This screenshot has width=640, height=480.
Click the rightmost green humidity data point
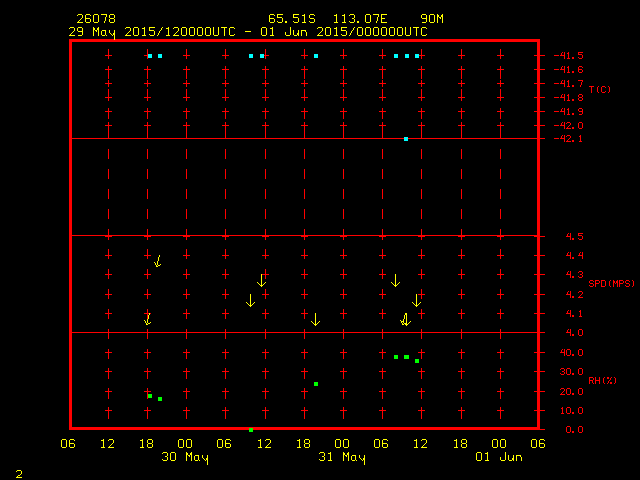coord(417,360)
